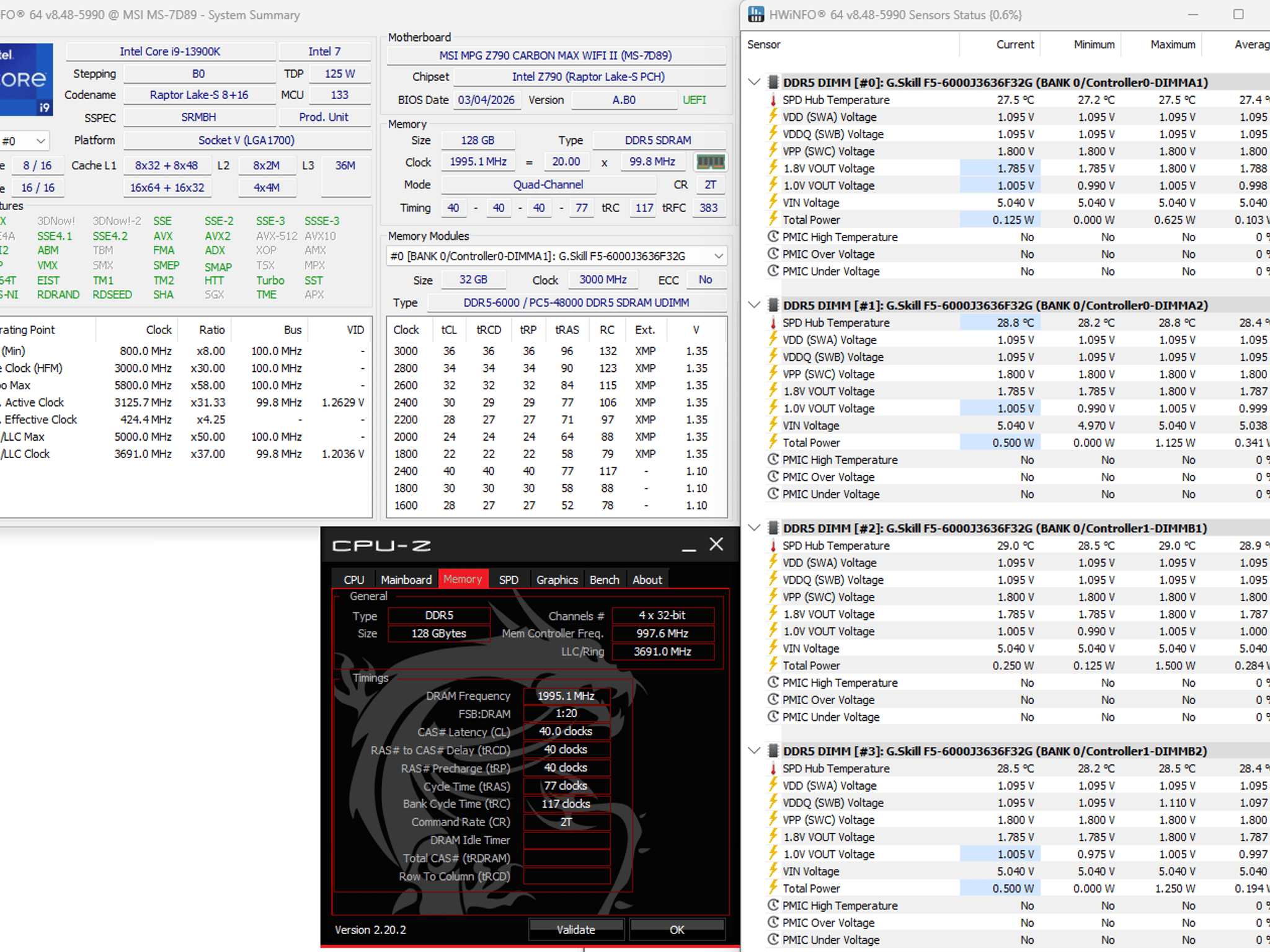The image size is (1270, 952).
Task: Click the Socket V (LGA1700) platform field
Action: tap(246, 140)
